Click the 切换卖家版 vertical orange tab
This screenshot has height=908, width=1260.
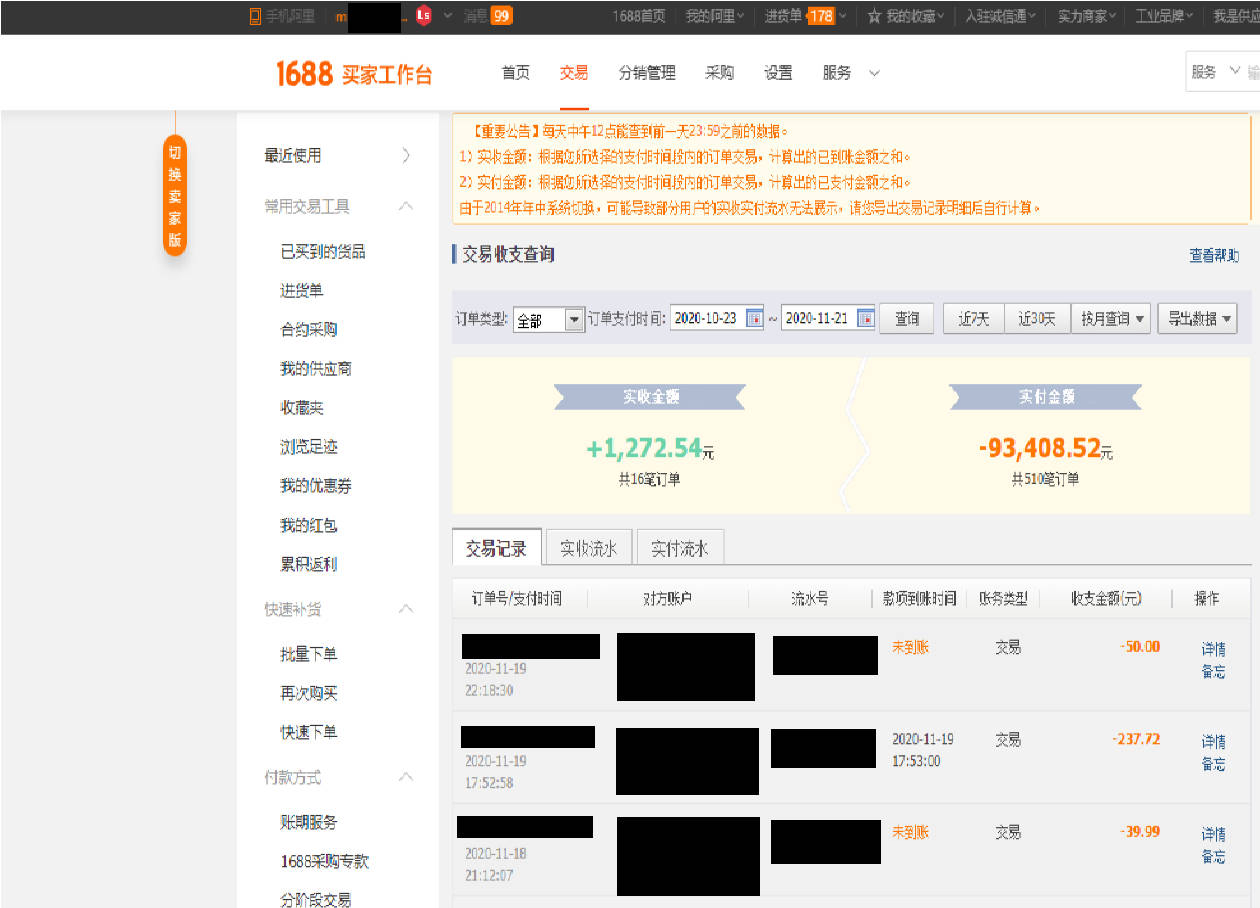[x=175, y=195]
